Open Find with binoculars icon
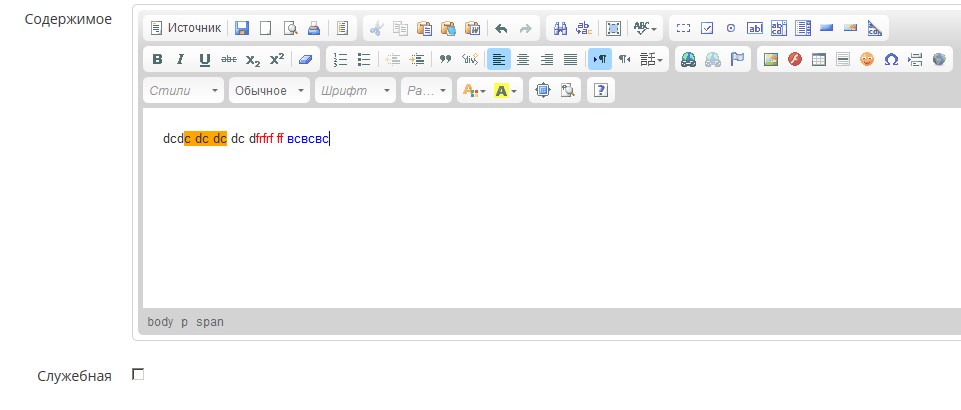 click(560, 28)
